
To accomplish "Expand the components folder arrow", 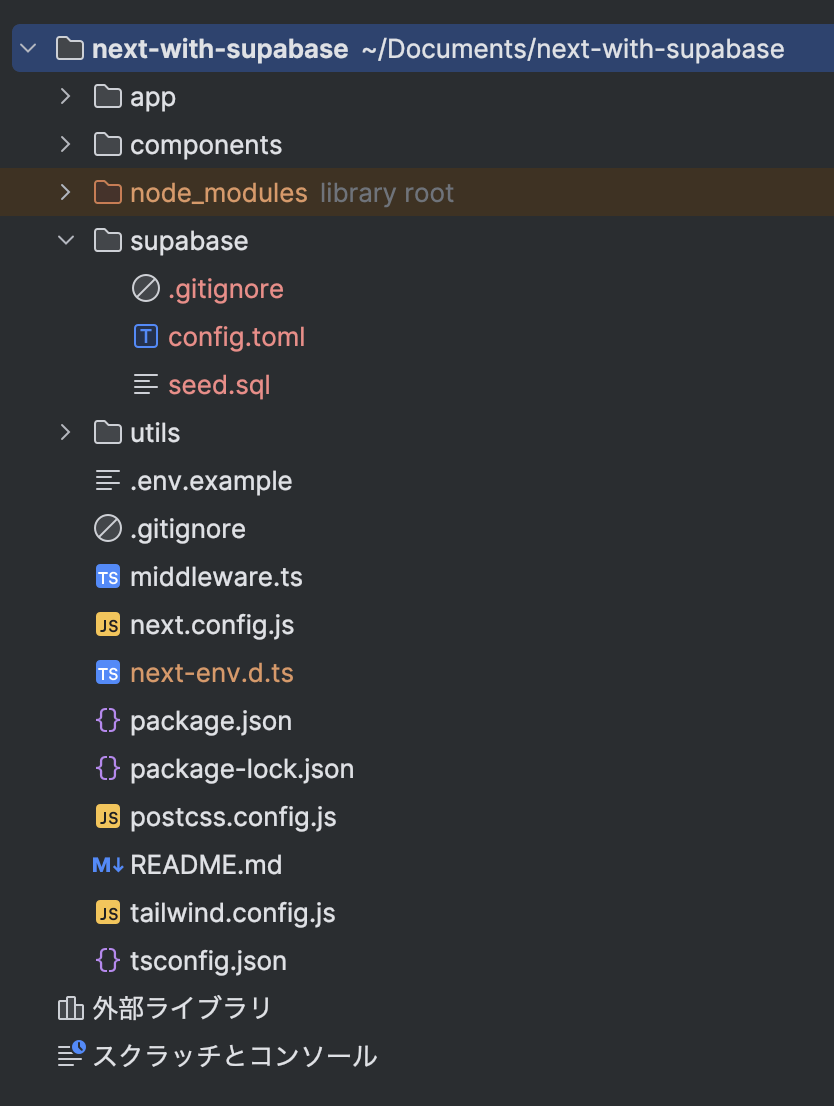I will tap(66, 144).
